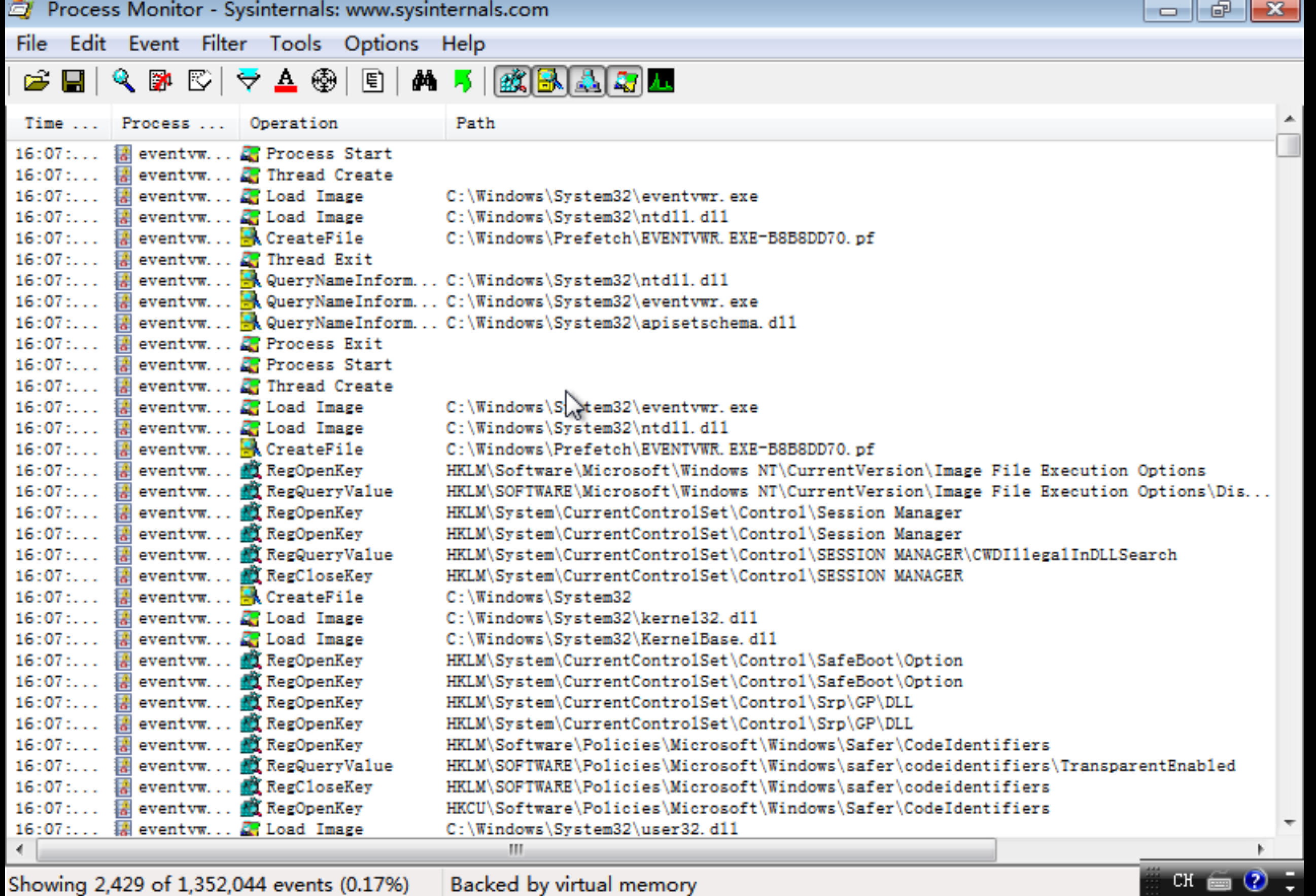
Task: Click the Operation column header
Action: coord(293,123)
